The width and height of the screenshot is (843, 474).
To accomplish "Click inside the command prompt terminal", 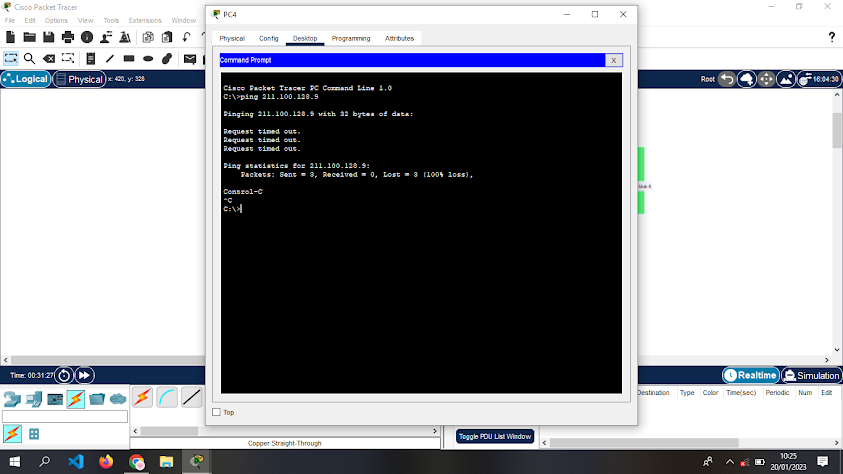I will [421, 233].
